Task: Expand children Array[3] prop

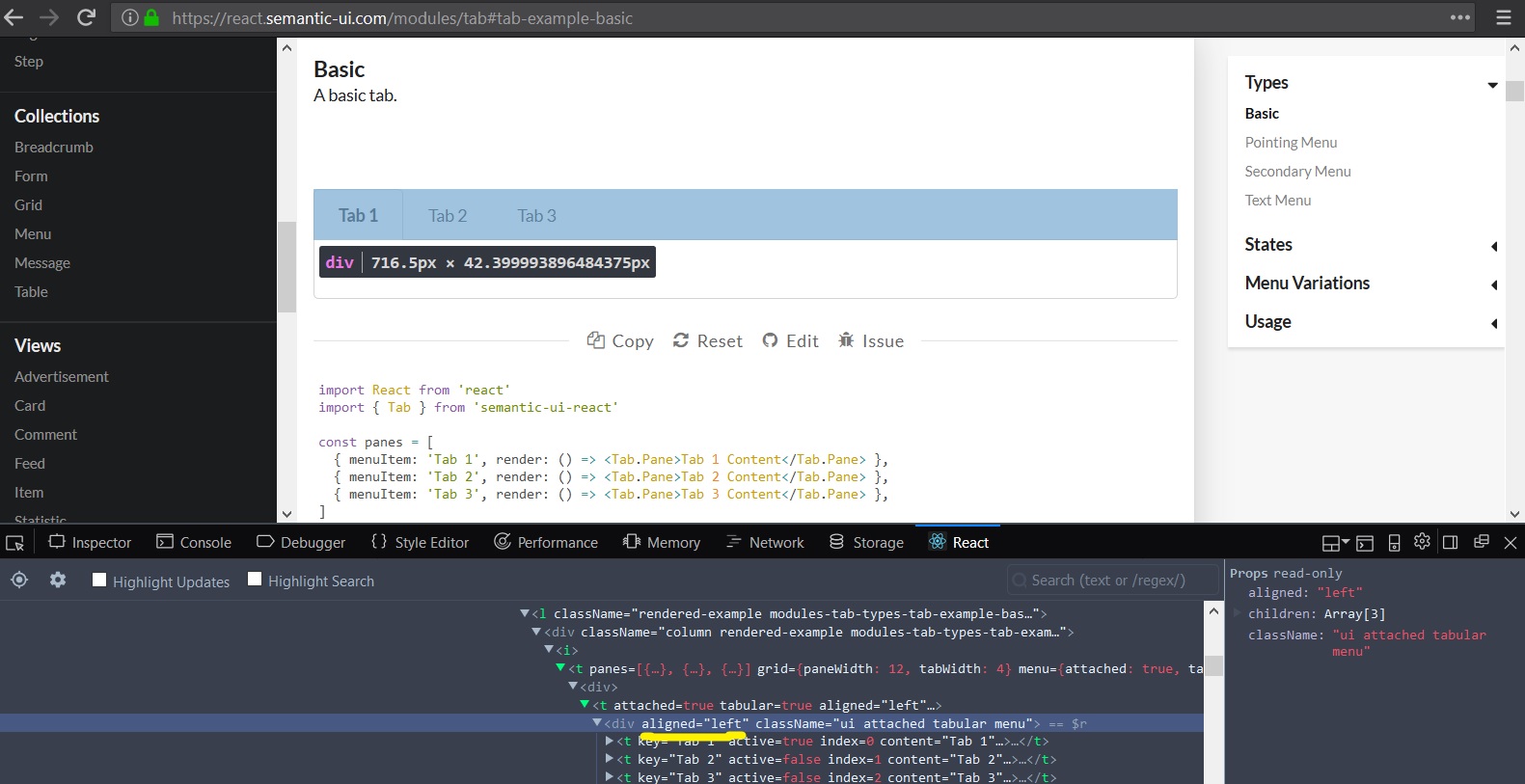Action: [x=1238, y=613]
